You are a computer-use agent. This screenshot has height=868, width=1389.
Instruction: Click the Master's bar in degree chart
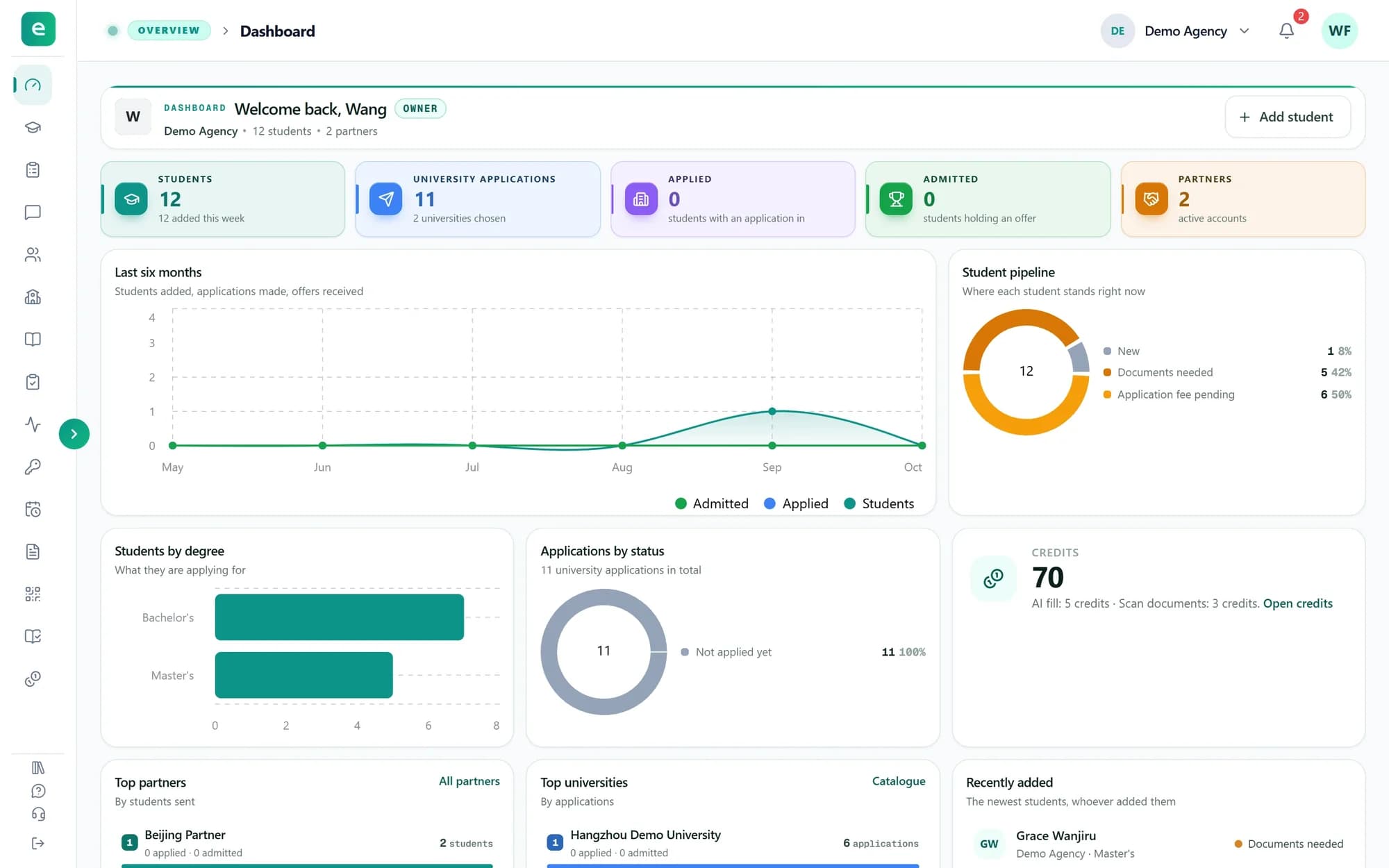(304, 675)
